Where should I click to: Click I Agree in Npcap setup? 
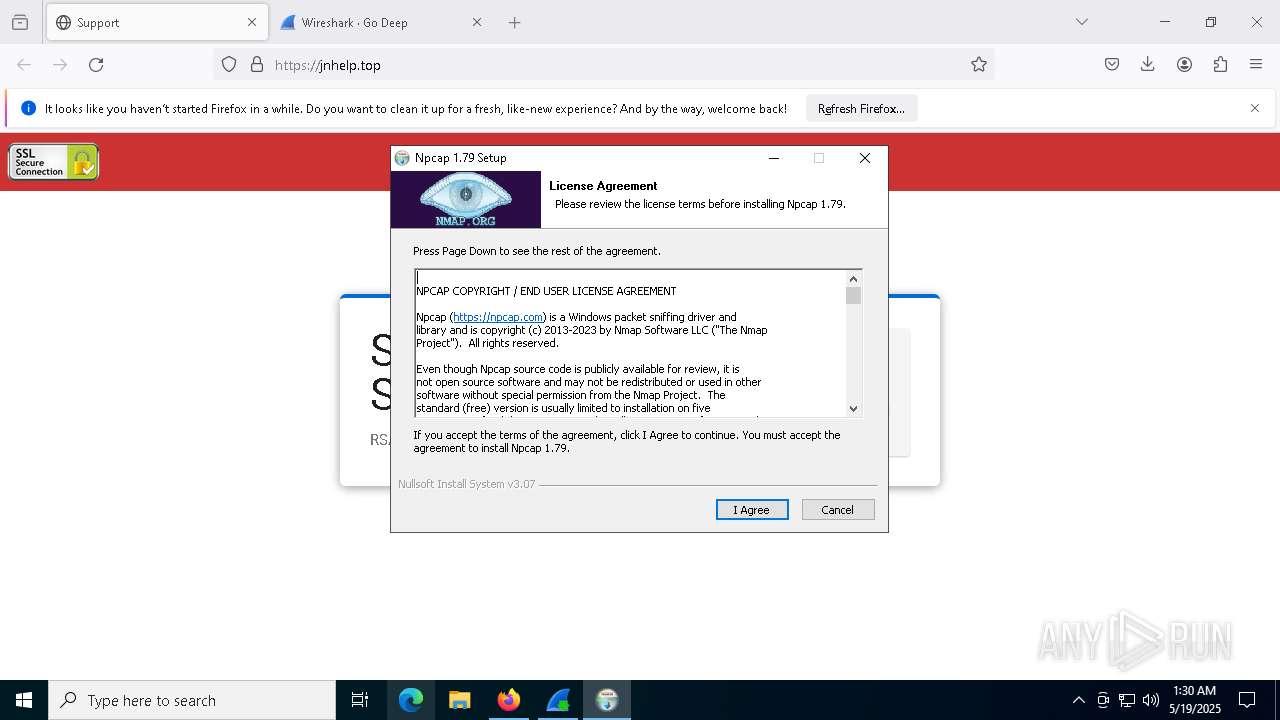pyautogui.click(x=752, y=510)
